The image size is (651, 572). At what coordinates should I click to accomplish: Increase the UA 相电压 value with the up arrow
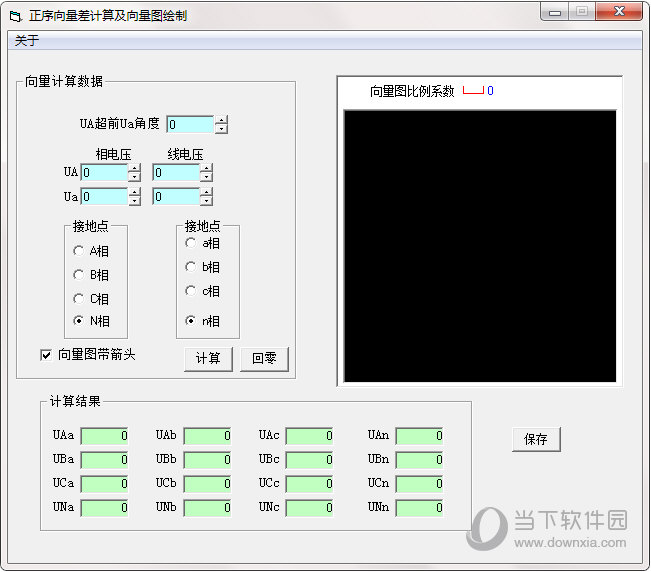135,168
